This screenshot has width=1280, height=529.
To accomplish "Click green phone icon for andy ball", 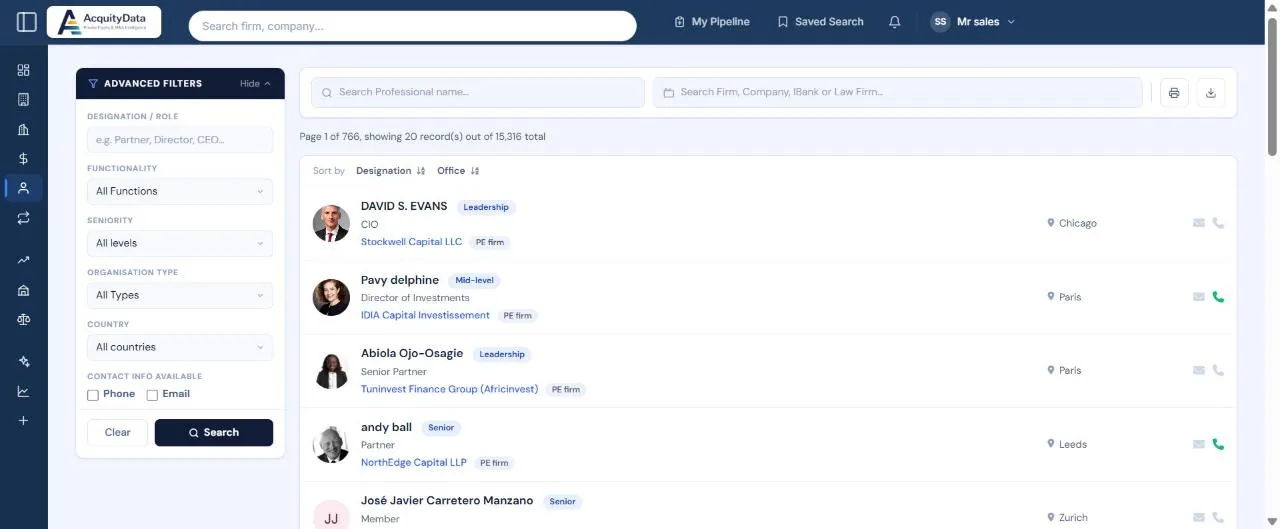I will coord(1218,444).
